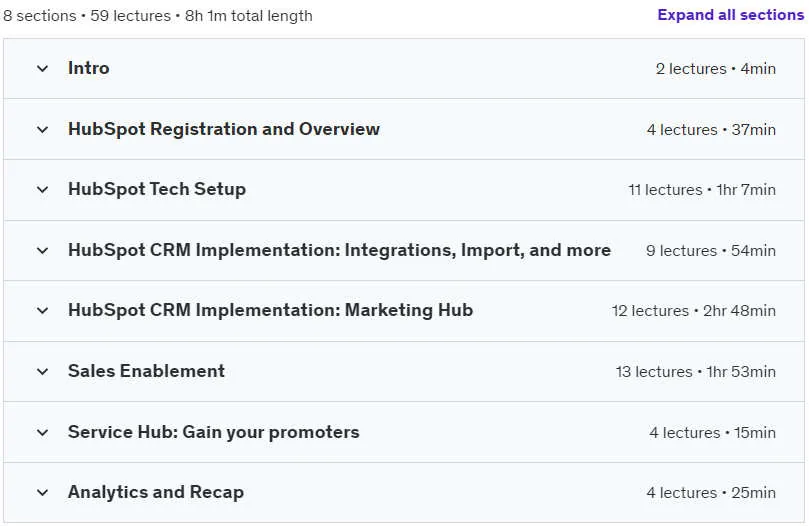Open the HubSpot Tech Setup title

pos(157,189)
